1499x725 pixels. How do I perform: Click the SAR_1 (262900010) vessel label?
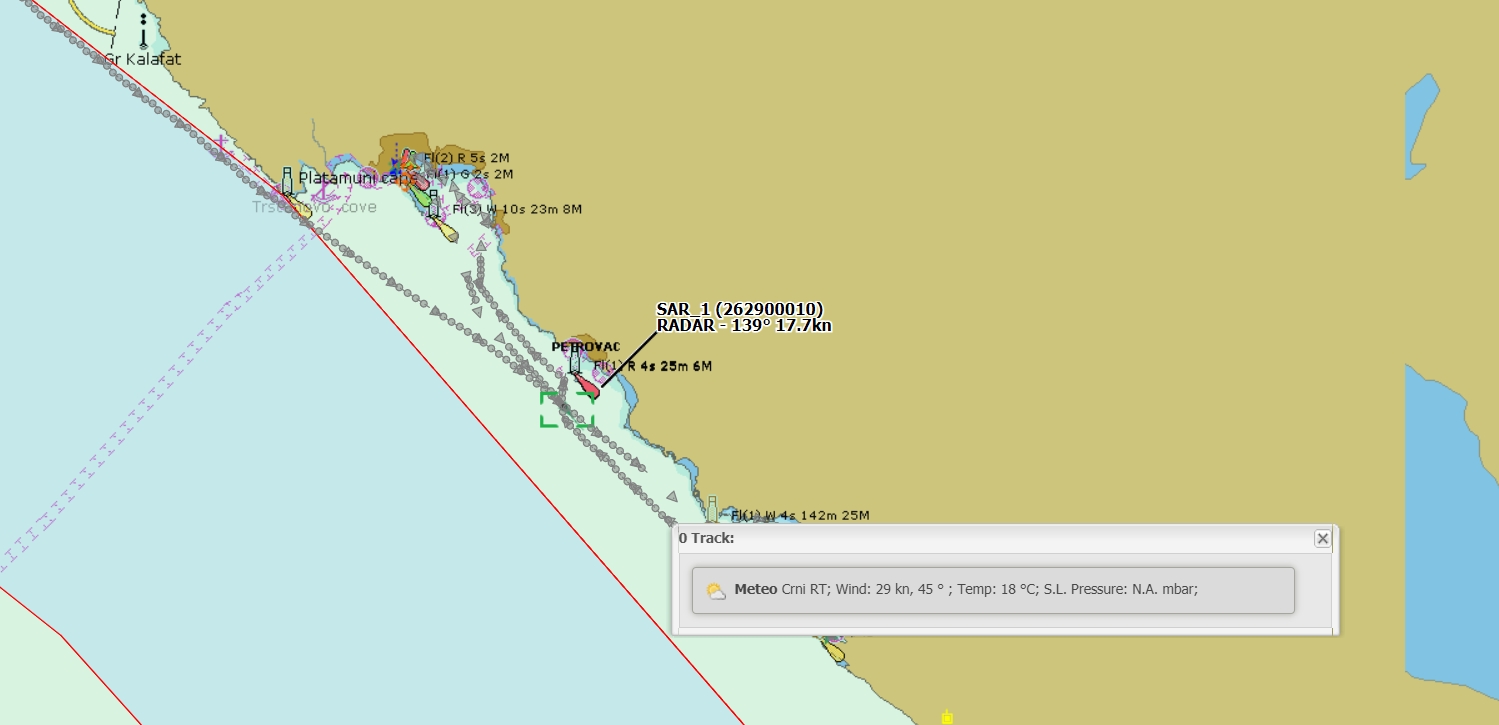point(739,309)
